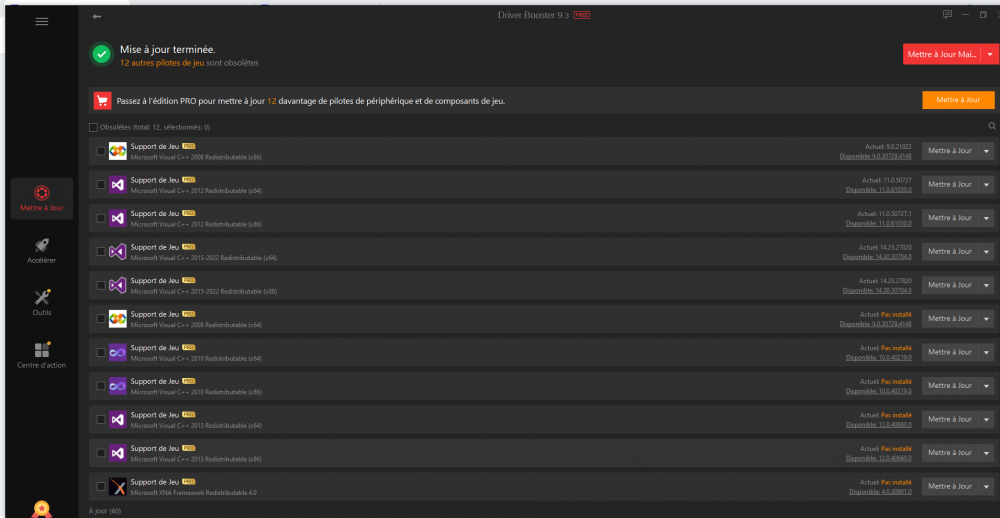Open the Outils tools section

tap(42, 303)
